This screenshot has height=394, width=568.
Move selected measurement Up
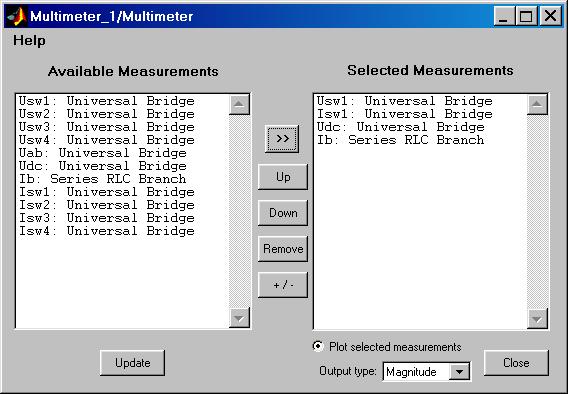(x=283, y=177)
